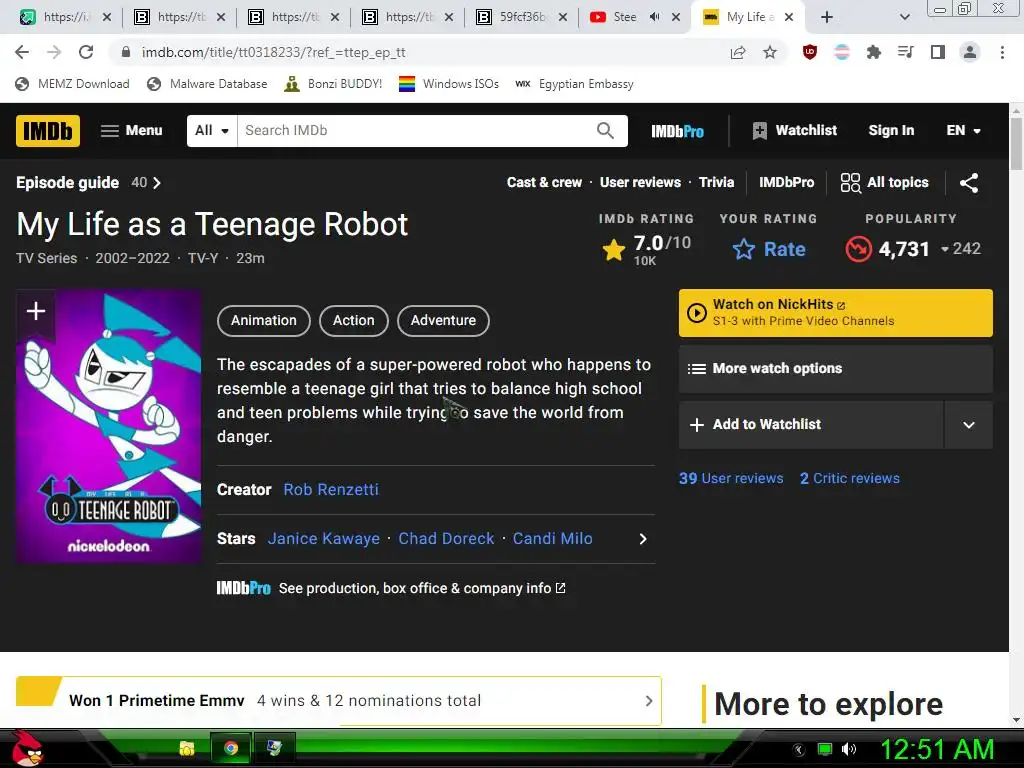Open the Episode guide

click(x=89, y=183)
